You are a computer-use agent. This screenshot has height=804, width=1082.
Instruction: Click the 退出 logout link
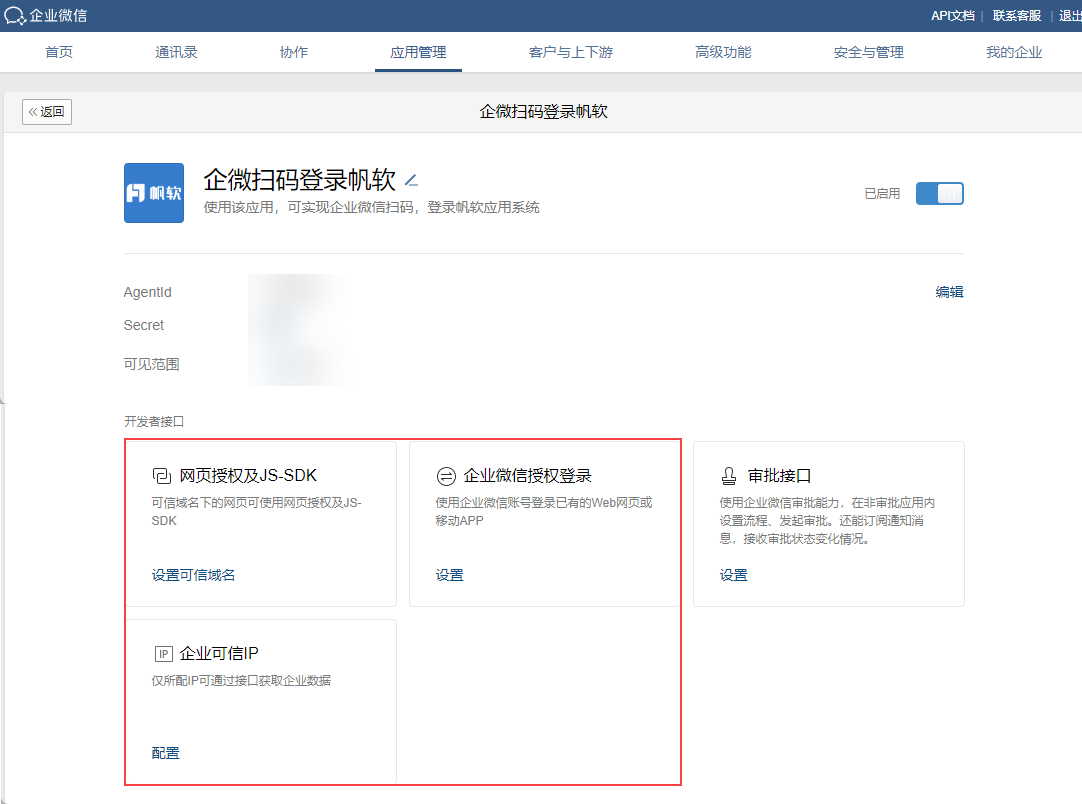coord(1070,15)
